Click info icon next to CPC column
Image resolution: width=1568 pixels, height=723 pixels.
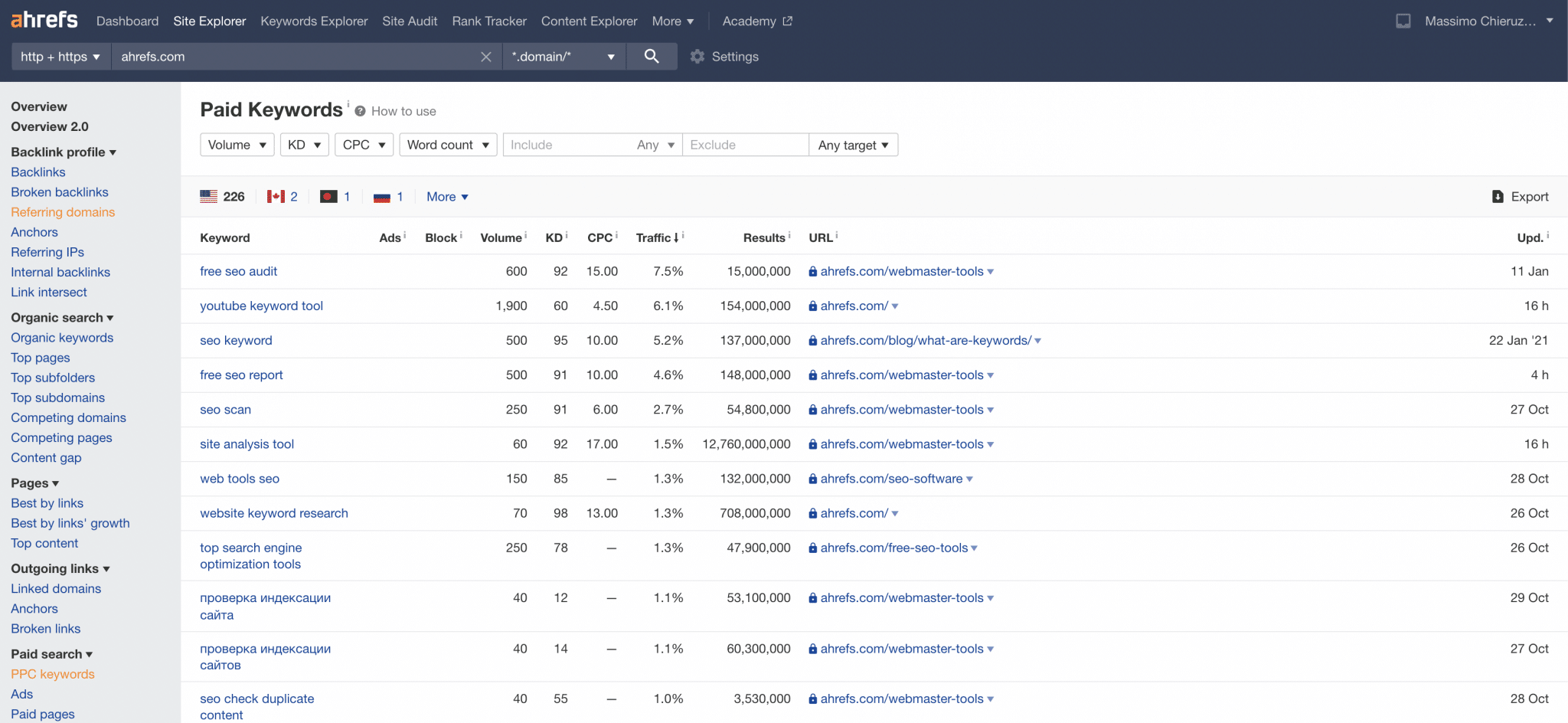pos(616,235)
